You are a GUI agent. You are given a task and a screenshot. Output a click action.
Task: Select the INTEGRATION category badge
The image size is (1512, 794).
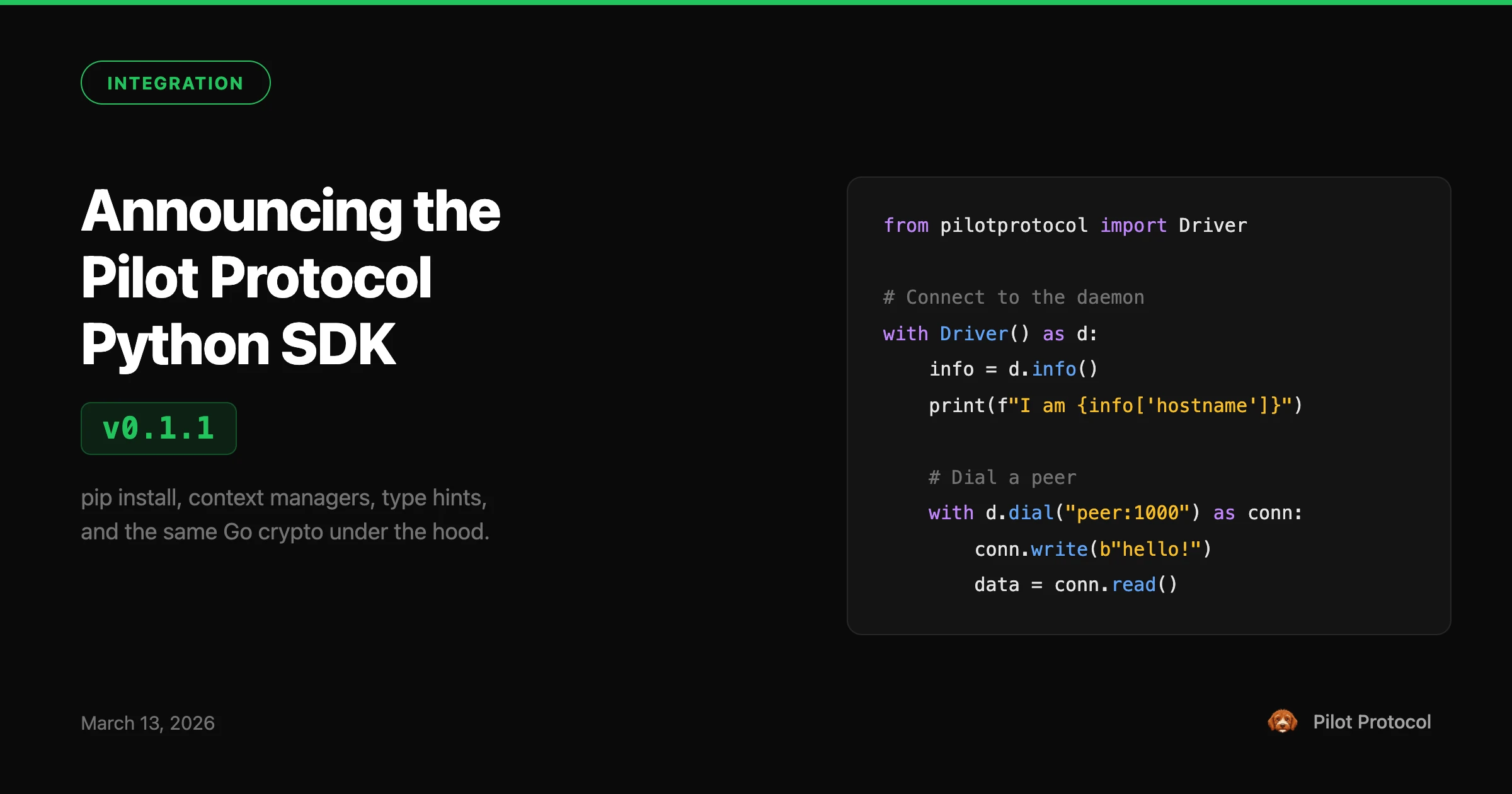175,82
